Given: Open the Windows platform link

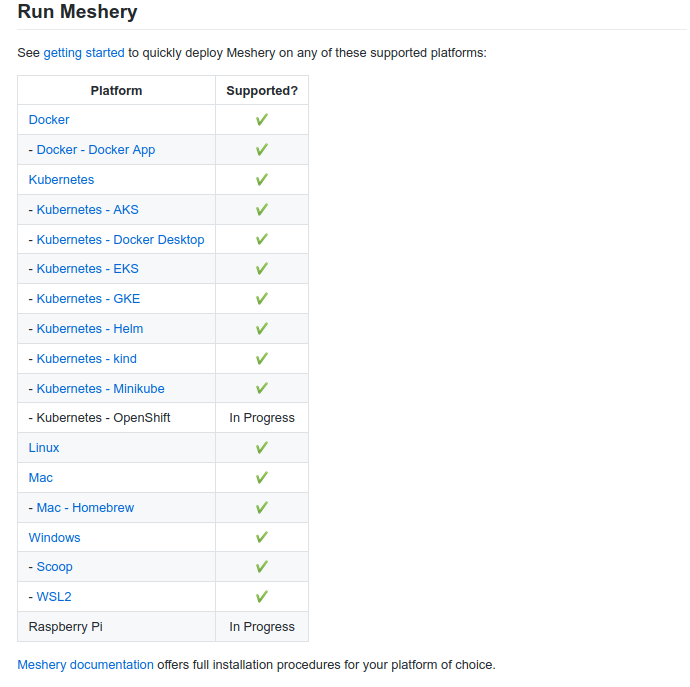Looking at the screenshot, I should pyautogui.click(x=54, y=537).
